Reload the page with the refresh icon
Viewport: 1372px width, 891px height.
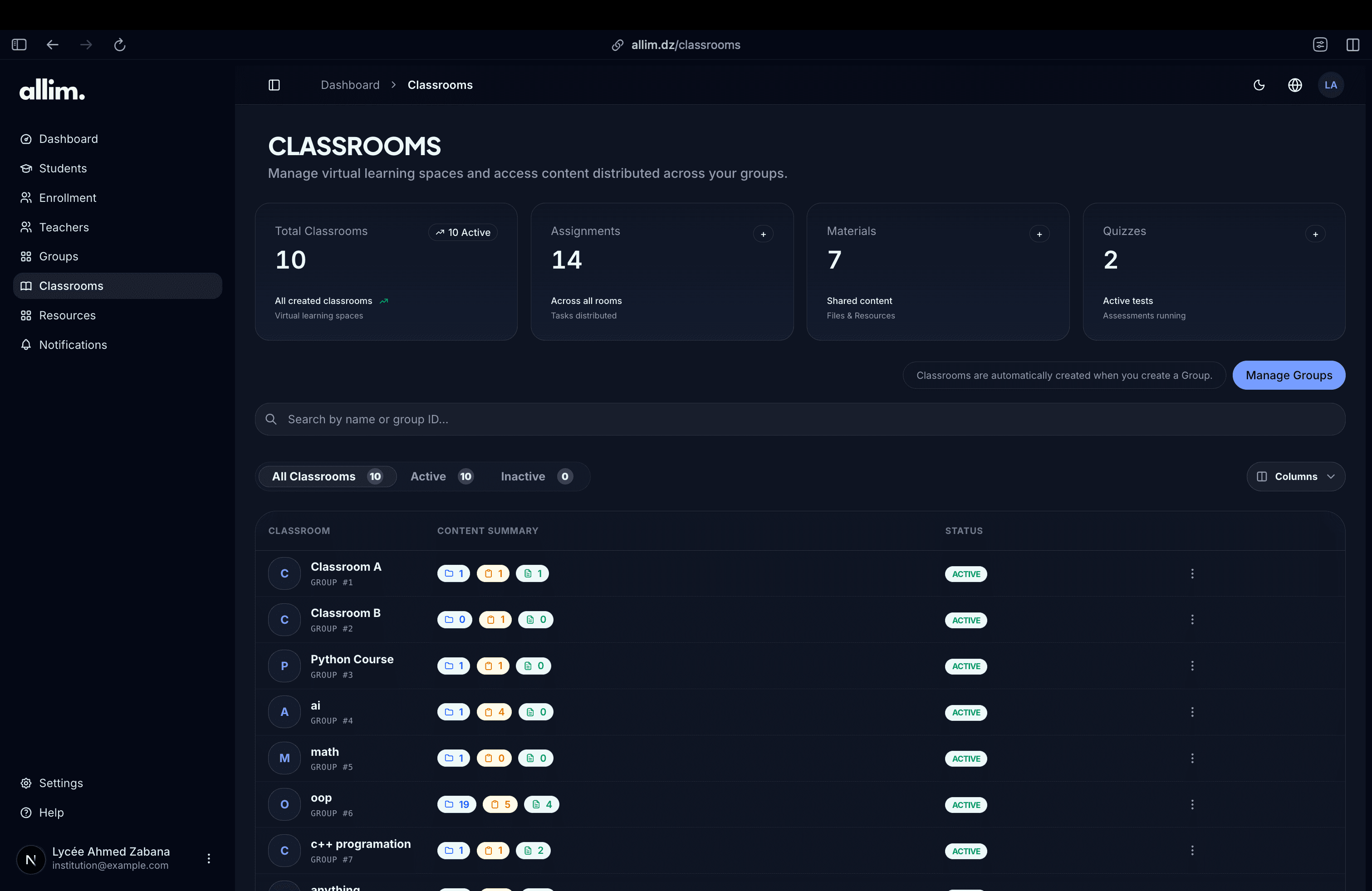119,44
